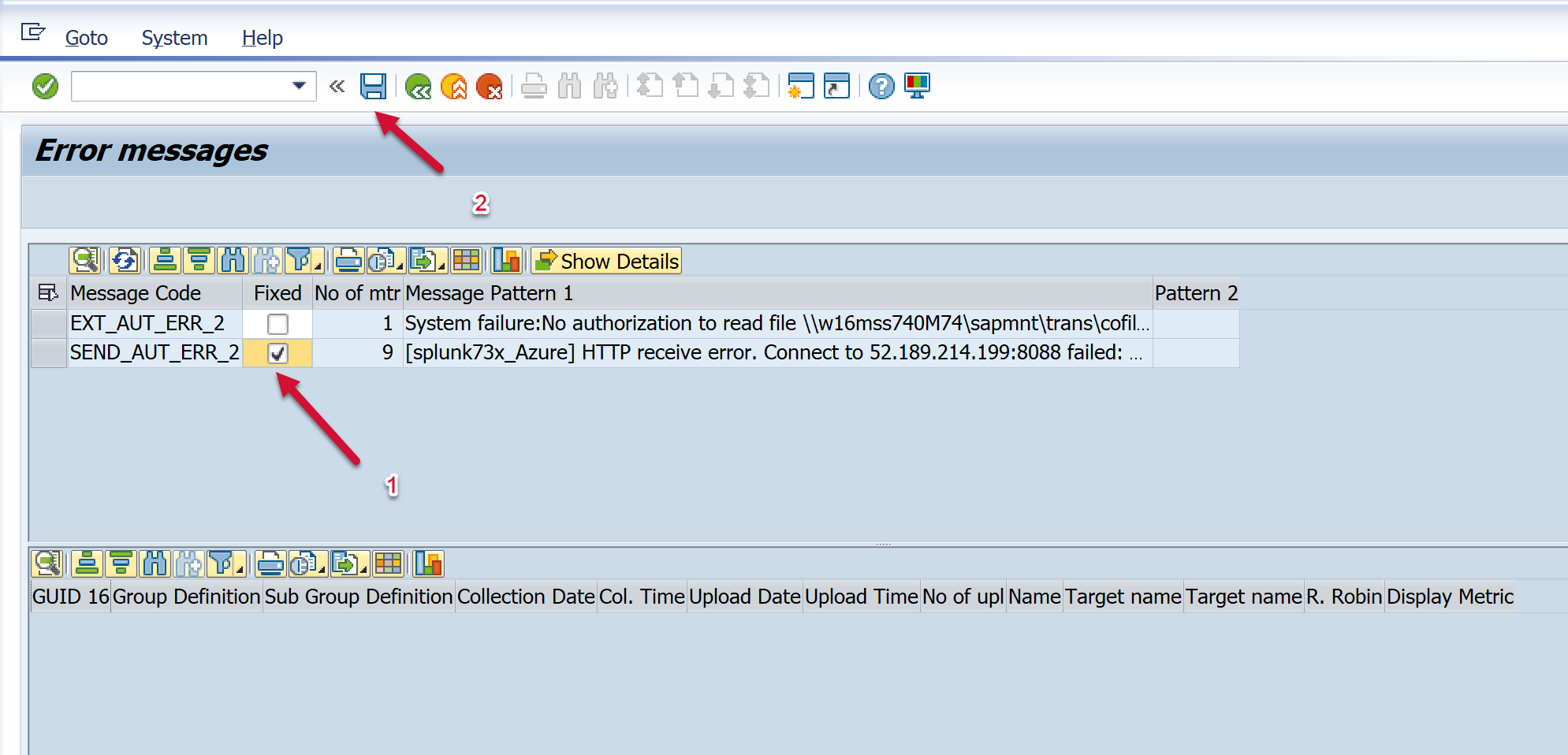1568x755 pixels.
Task: Click the Show Details button
Action: 606,261
